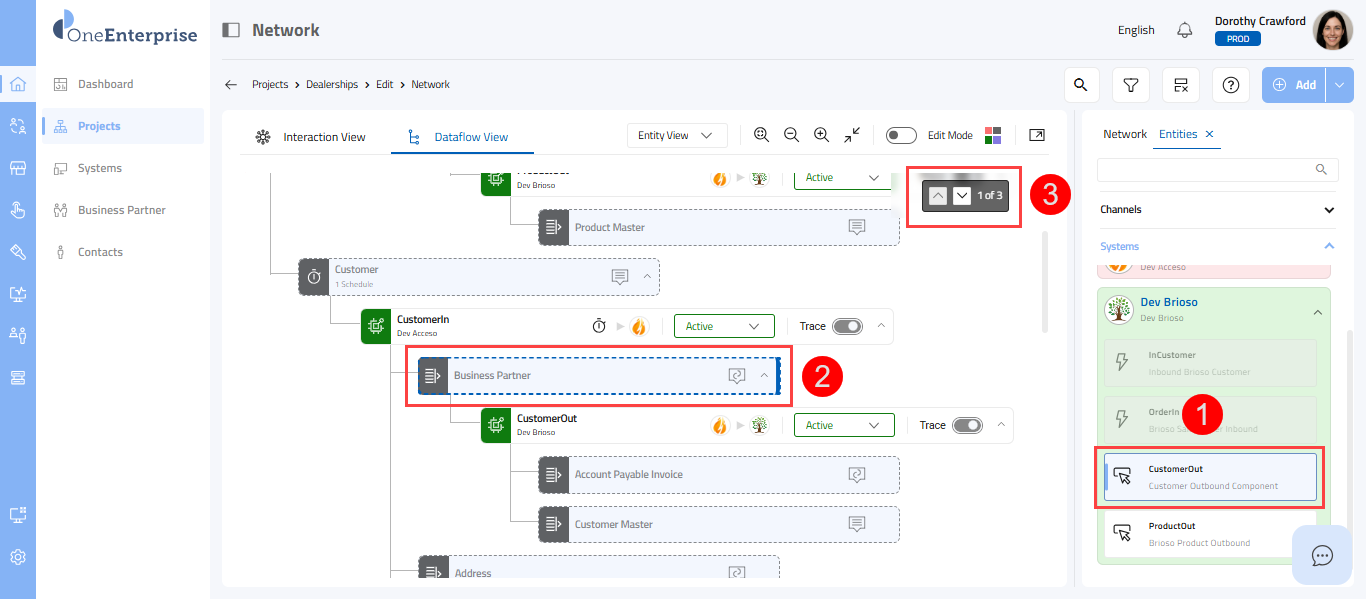This screenshot has width=1366, height=599.
Task: Toggle Edit Mode switch
Action: 901,135
